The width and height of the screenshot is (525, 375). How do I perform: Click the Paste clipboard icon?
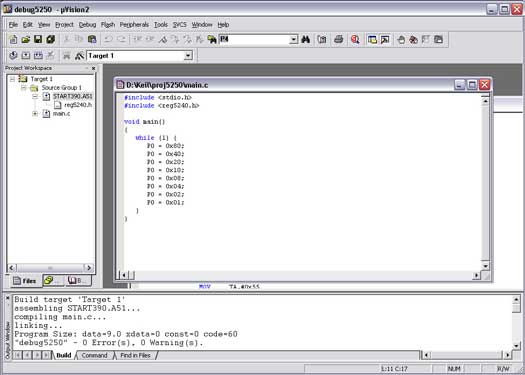click(x=92, y=40)
